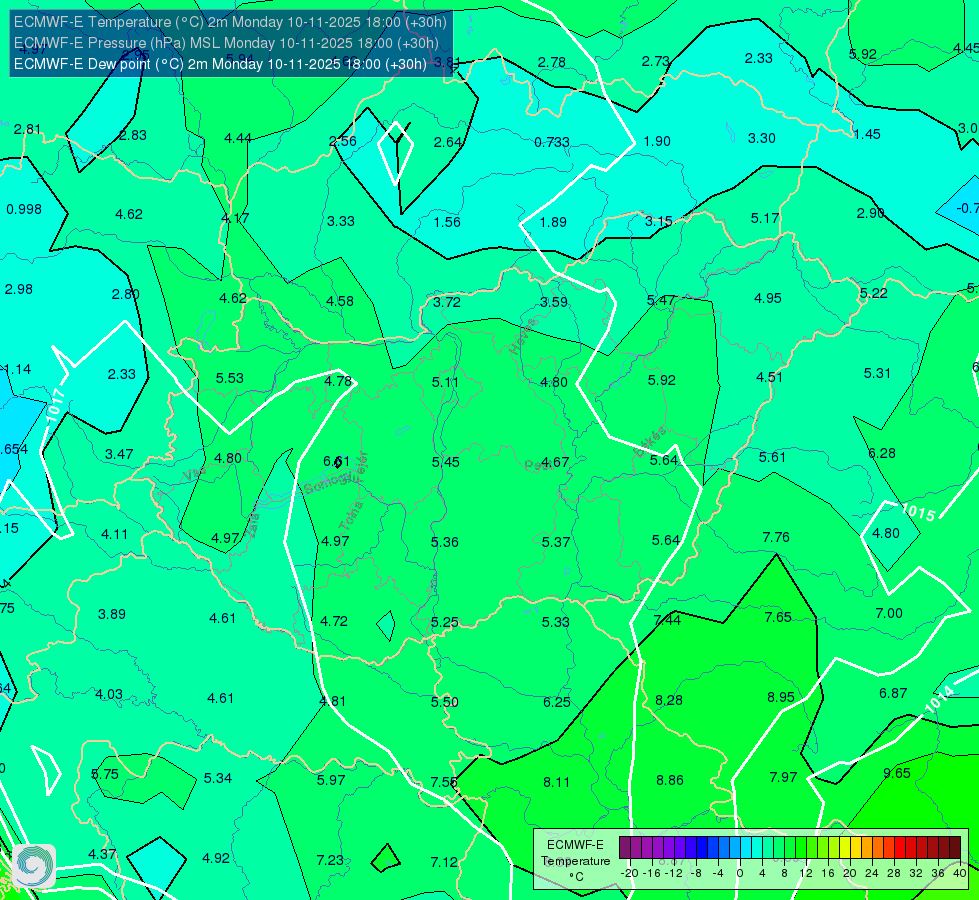Image resolution: width=979 pixels, height=900 pixels.
Task: Click the 1.90 temperature value
Action: click(657, 141)
